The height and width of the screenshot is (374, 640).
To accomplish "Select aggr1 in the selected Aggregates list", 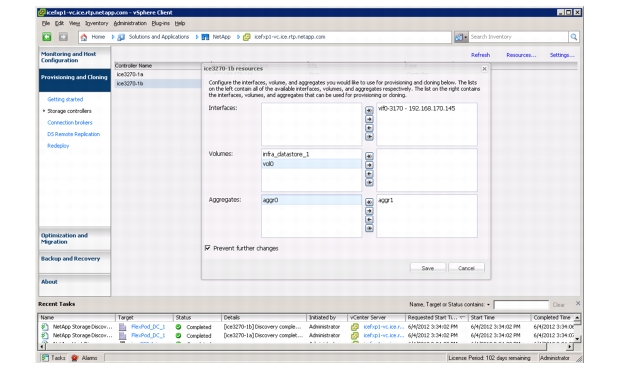I will tap(427, 200).
